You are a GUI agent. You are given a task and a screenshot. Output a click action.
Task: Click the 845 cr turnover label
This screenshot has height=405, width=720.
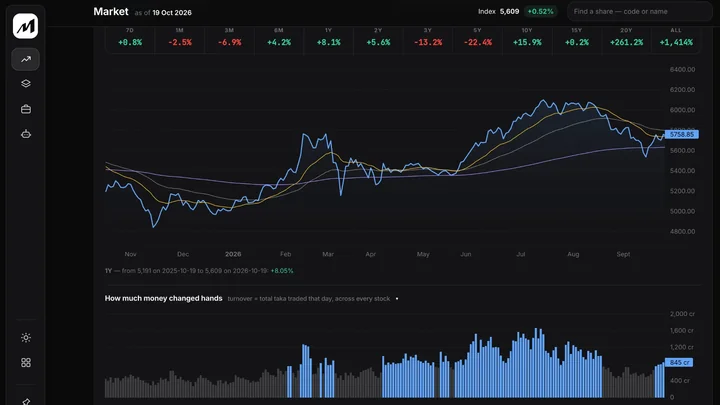[x=679, y=362]
